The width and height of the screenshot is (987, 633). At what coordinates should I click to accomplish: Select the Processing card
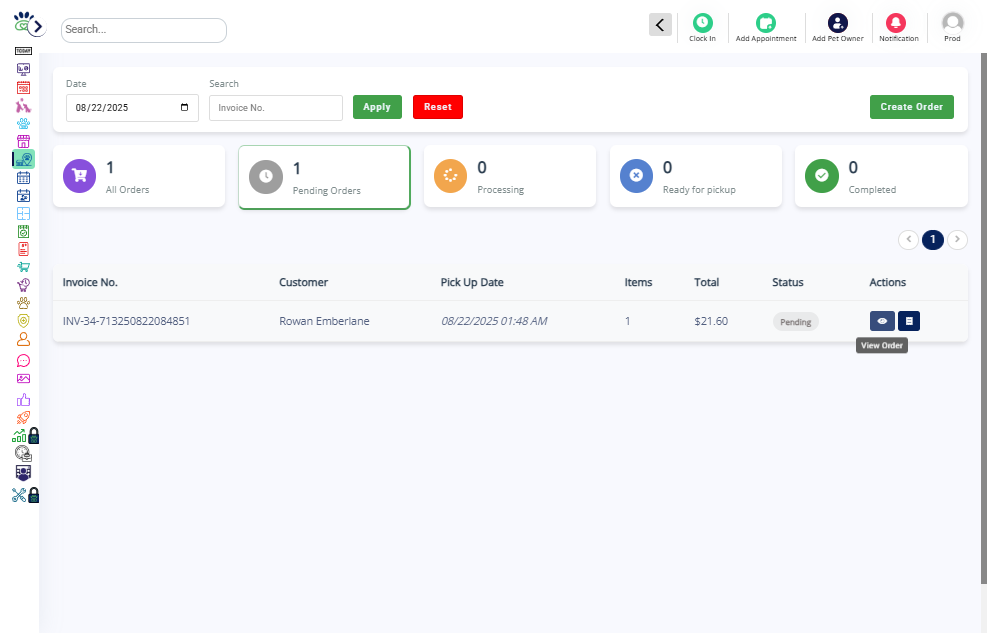[510, 176]
